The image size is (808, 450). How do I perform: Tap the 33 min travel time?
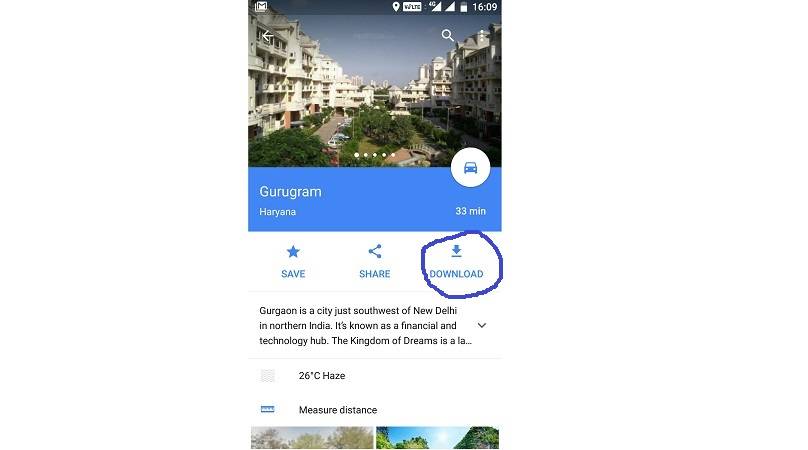470,211
